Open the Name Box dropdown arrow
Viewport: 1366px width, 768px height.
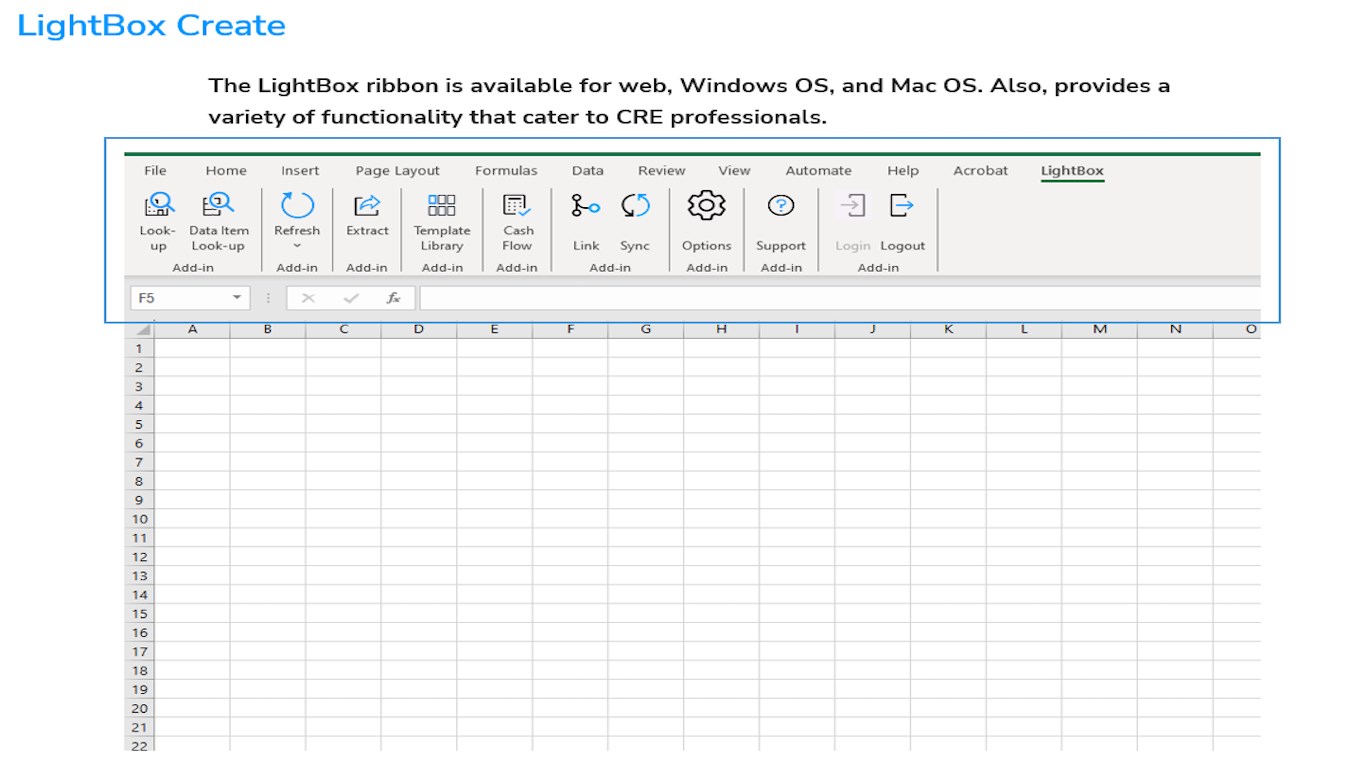(237, 298)
